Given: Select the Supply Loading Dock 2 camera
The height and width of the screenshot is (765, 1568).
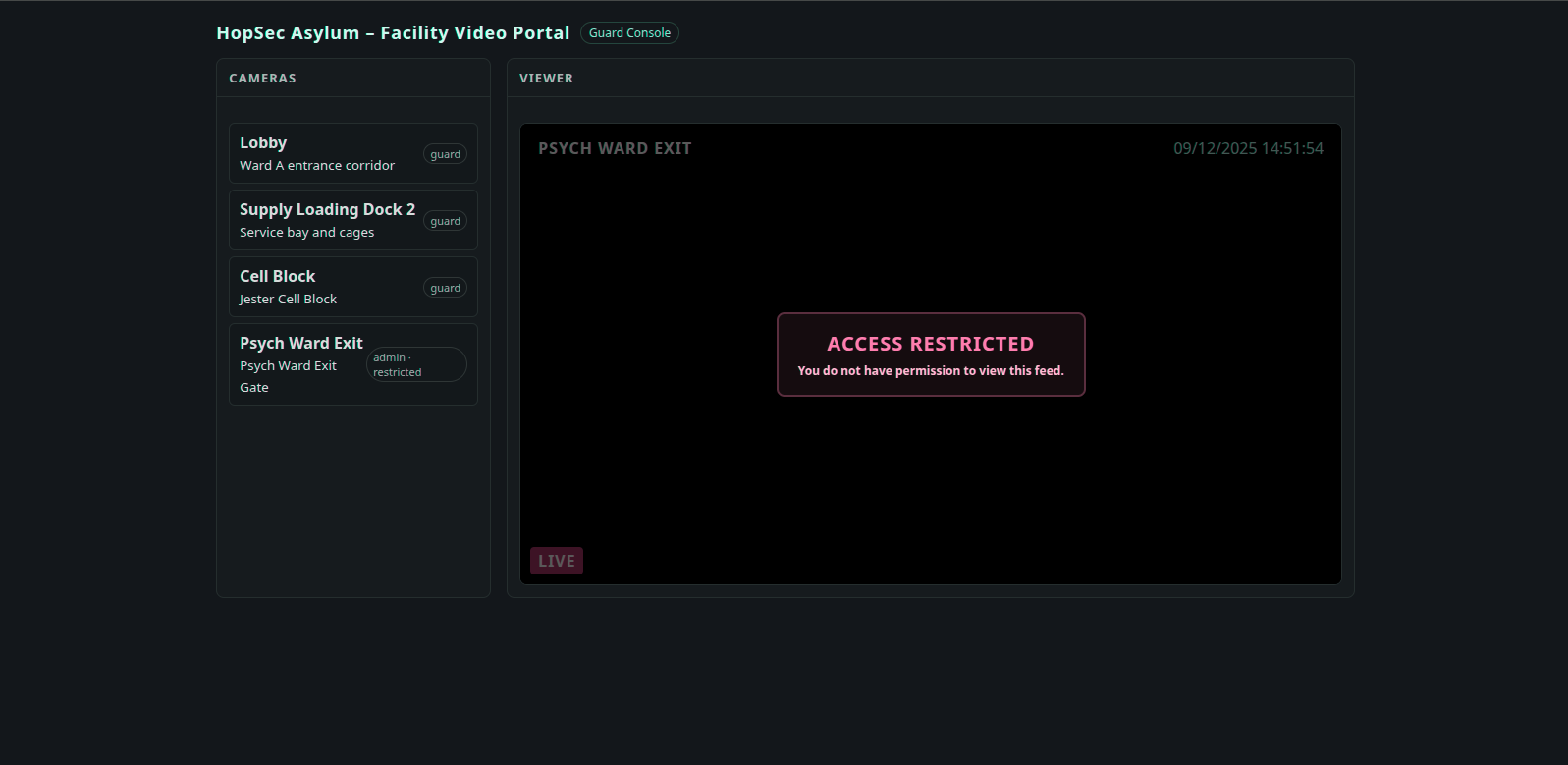Looking at the screenshot, I should point(327,210).
